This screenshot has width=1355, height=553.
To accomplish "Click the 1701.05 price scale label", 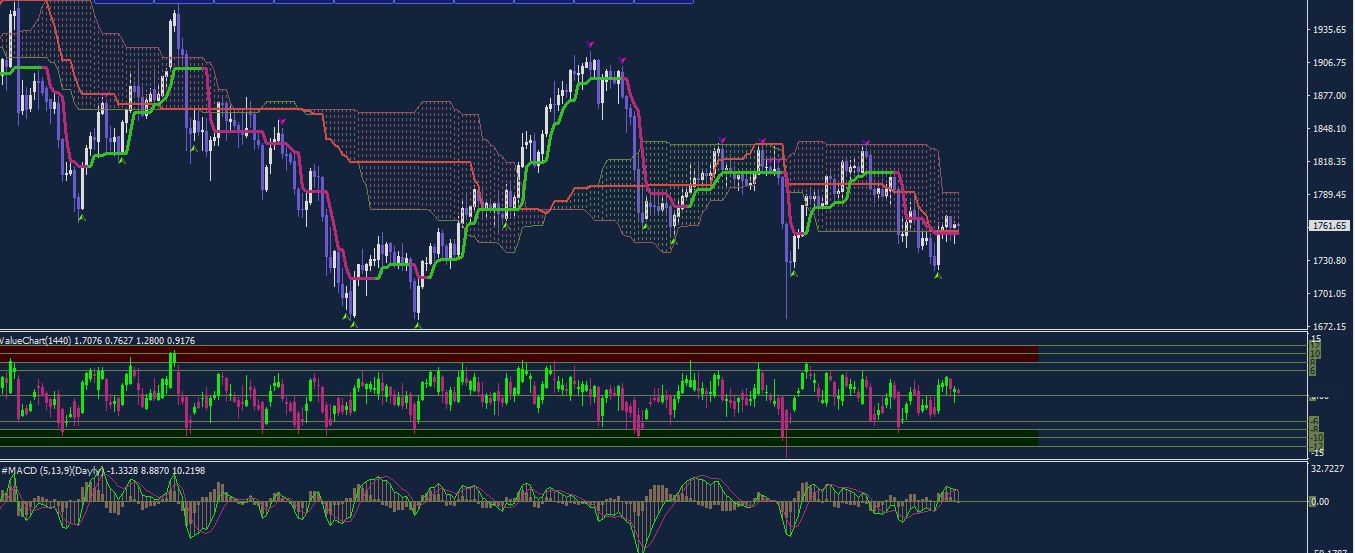I will pyautogui.click(x=1329, y=294).
